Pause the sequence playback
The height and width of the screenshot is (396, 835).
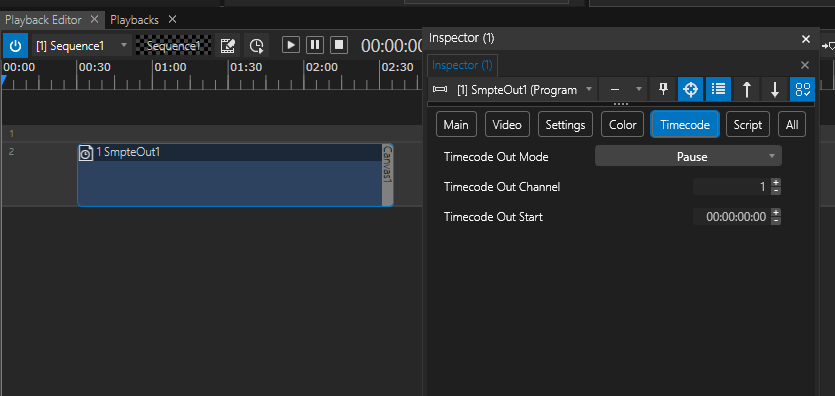315,45
